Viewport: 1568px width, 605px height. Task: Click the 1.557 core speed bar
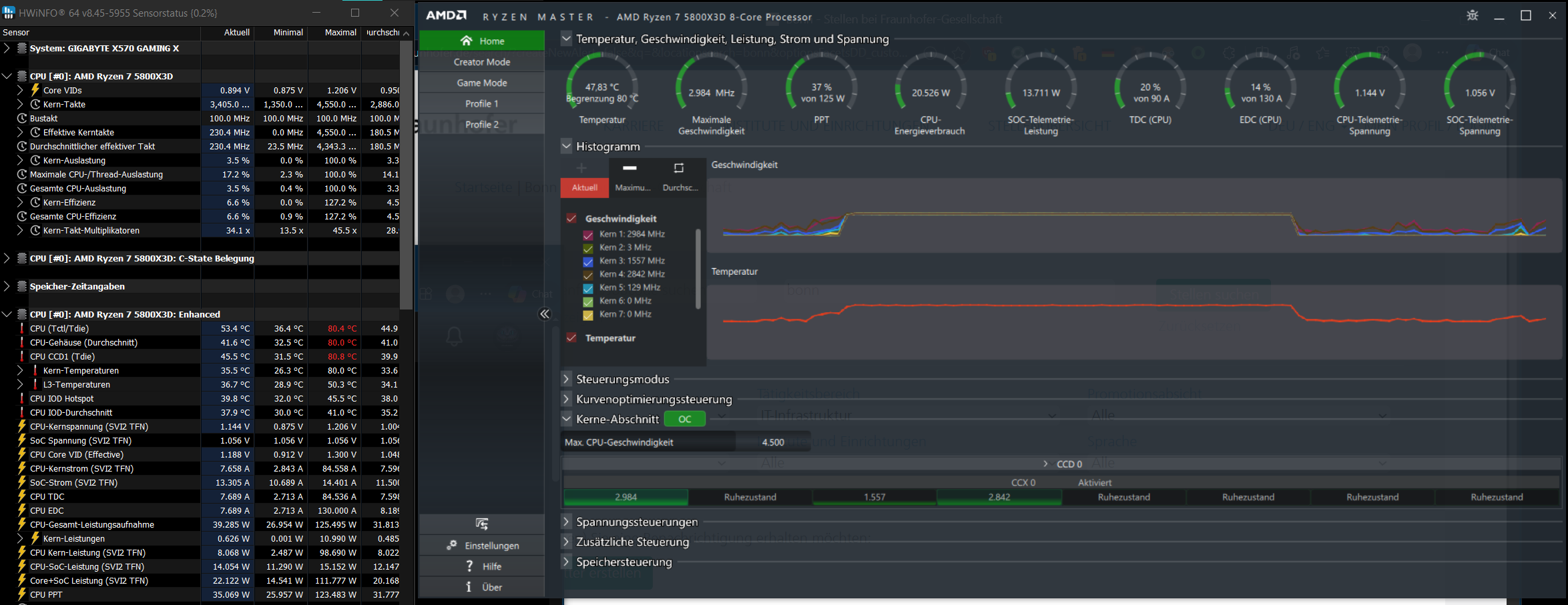(874, 497)
